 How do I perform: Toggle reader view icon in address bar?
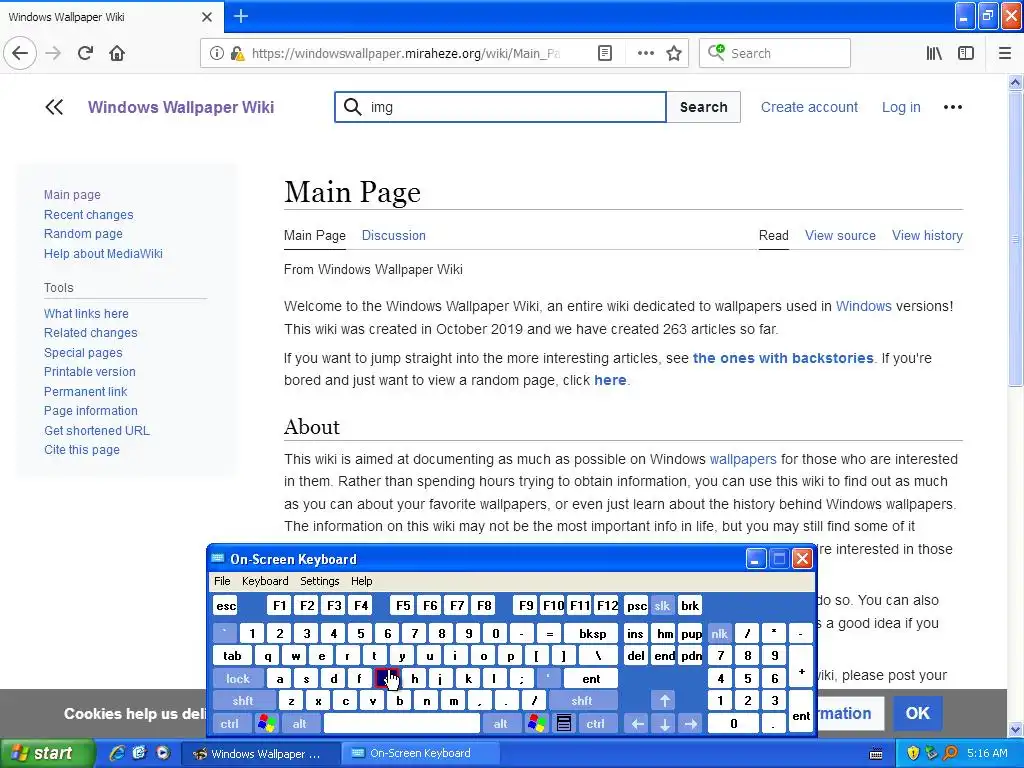pos(605,54)
